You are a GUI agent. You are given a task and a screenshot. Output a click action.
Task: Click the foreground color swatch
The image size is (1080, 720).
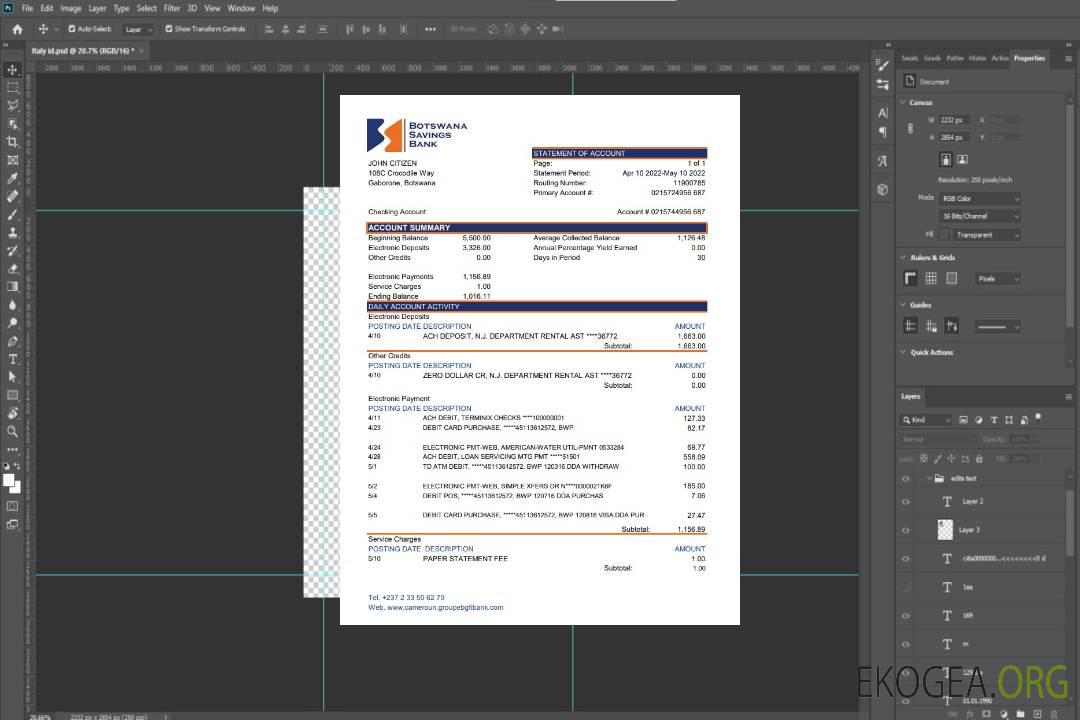click(x=10, y=481)
